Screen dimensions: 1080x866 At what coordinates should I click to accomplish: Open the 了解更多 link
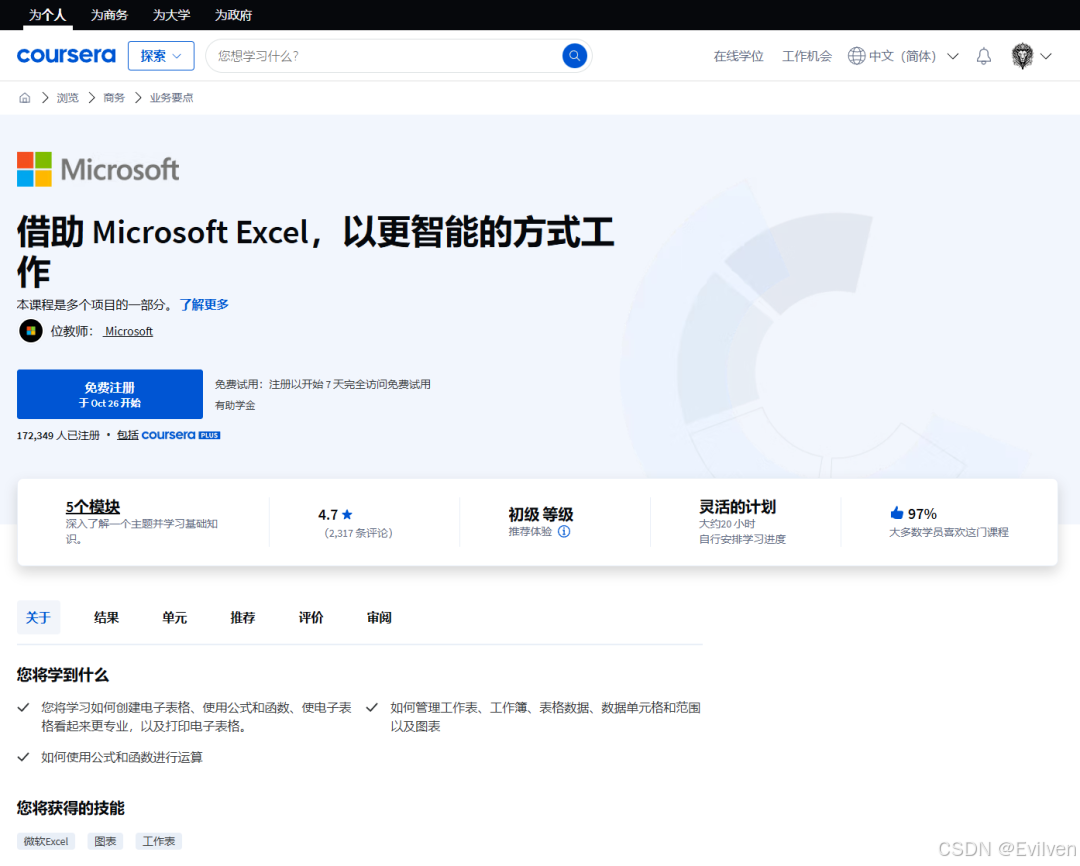[x=204, y=305]
